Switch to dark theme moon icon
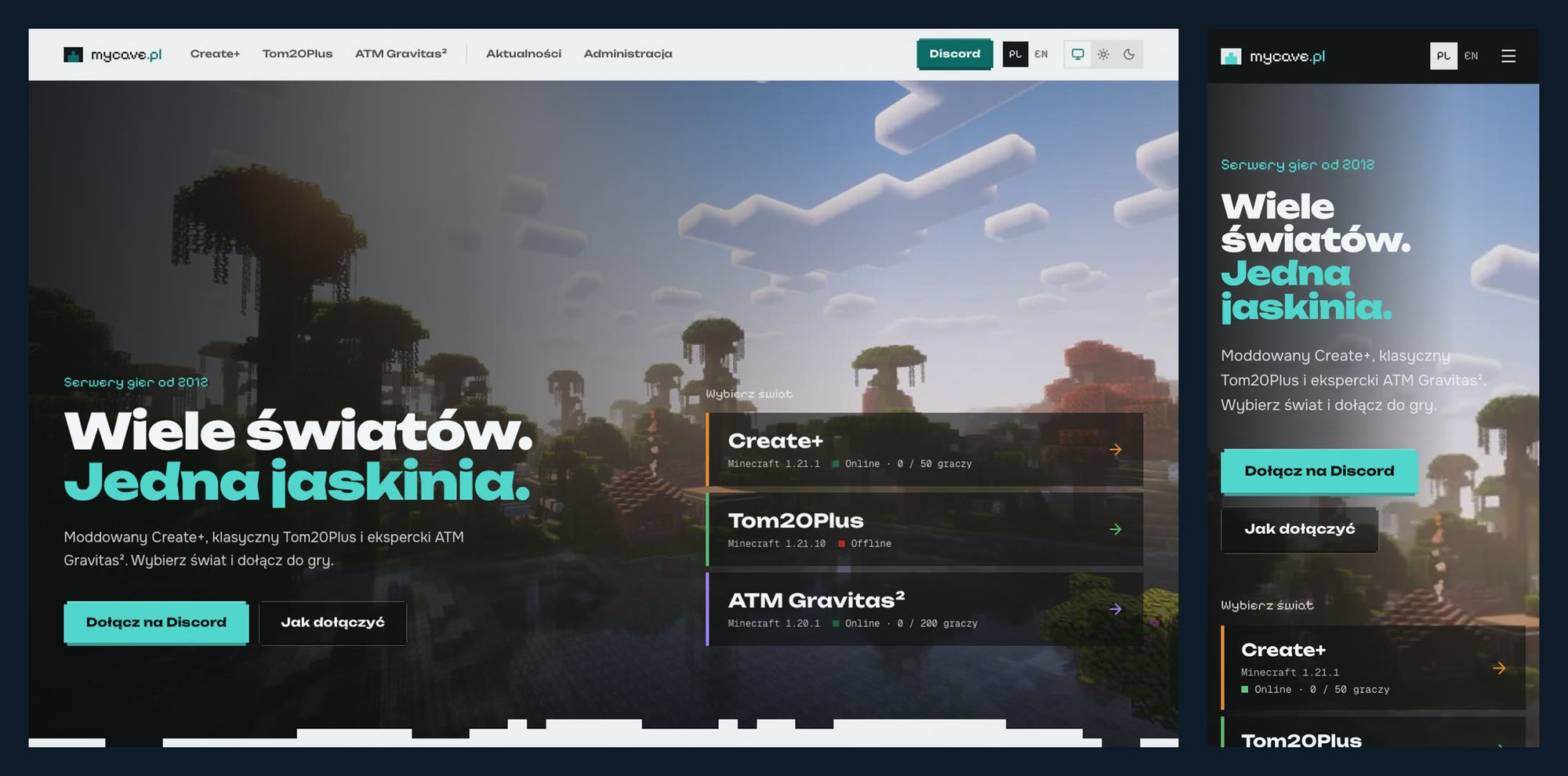The height and width of the screenshot is (776, 1568). pyautogui.click(x=1129, y=54)
